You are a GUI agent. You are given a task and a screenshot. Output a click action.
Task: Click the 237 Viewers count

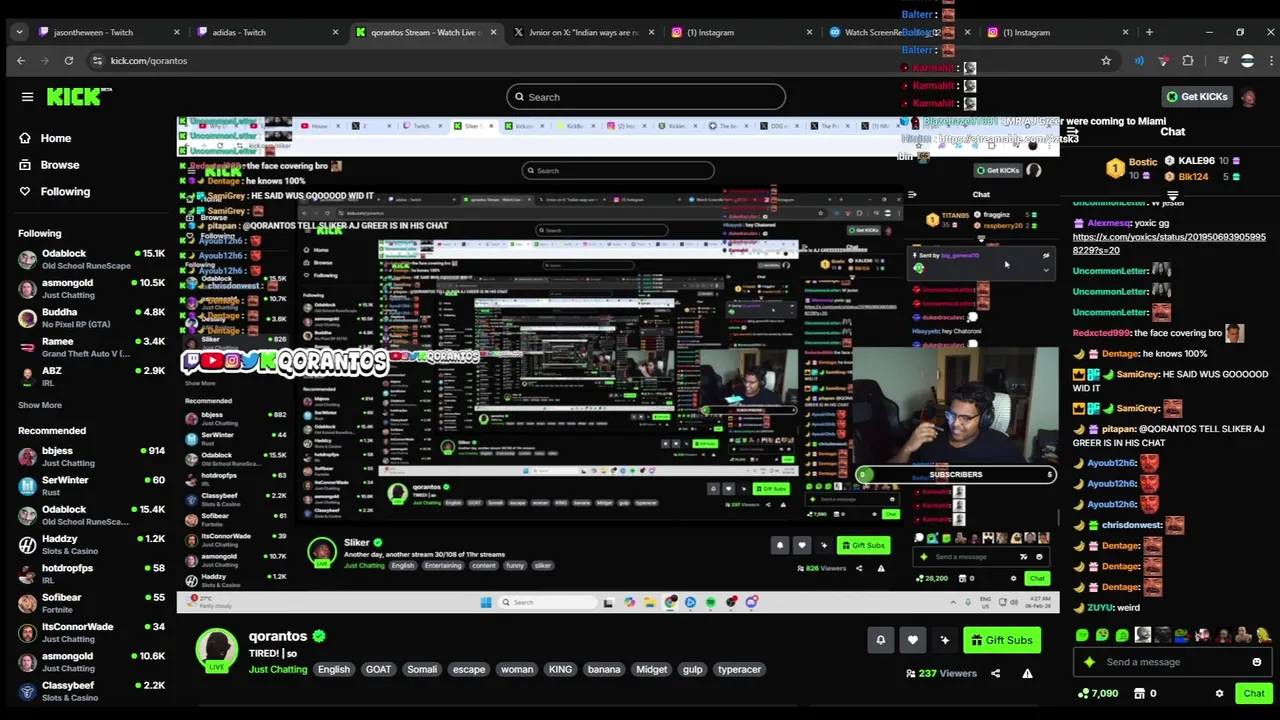[x=940, y=674]
